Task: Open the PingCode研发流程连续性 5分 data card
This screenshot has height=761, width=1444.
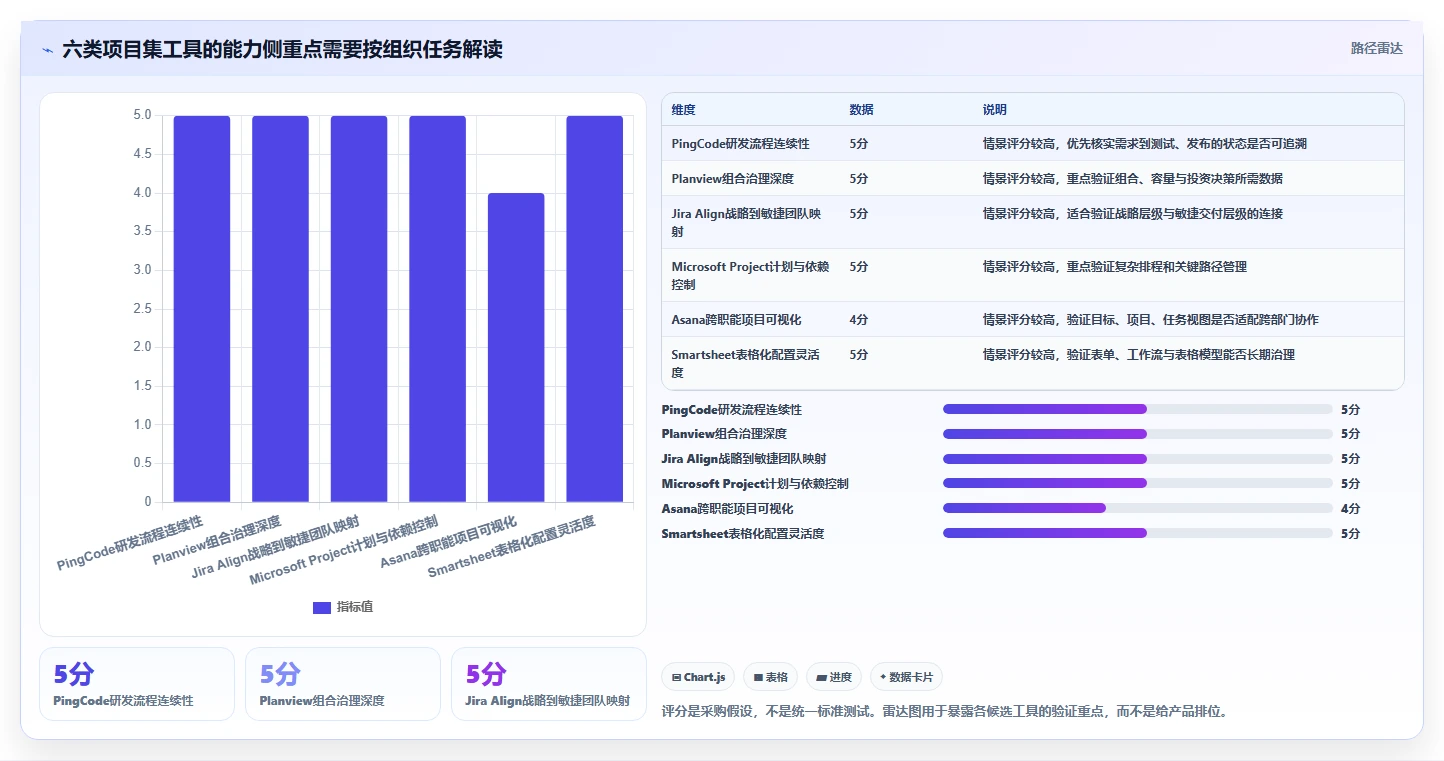Action: 137,684
